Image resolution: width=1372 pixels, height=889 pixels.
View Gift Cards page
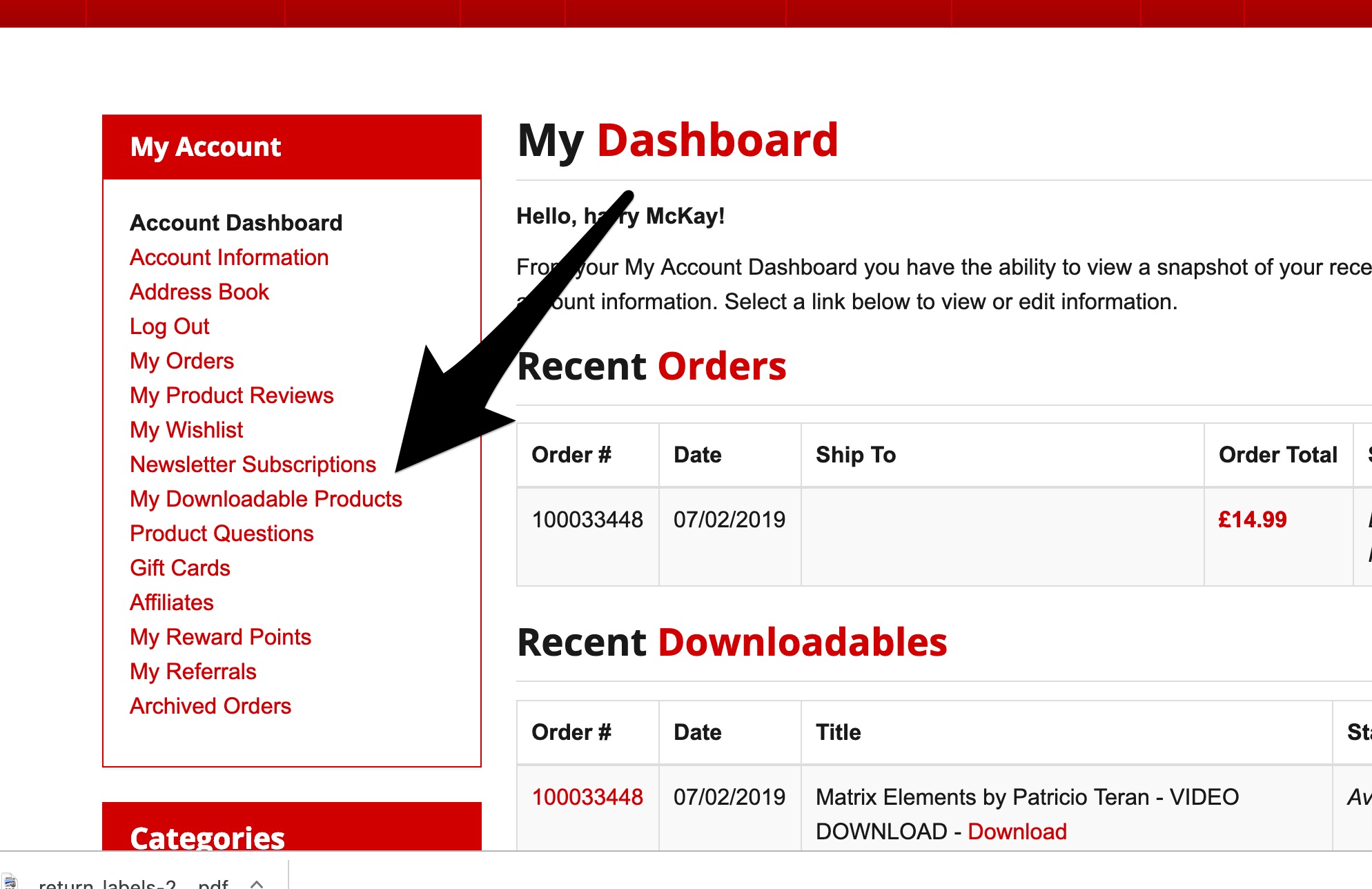coord(179,568)
